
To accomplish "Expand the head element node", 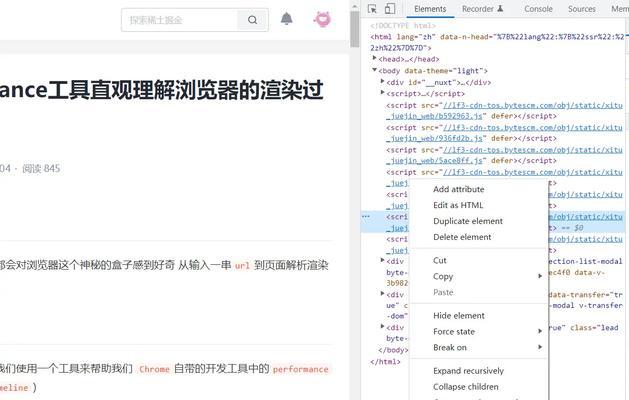I will [375, 58].
